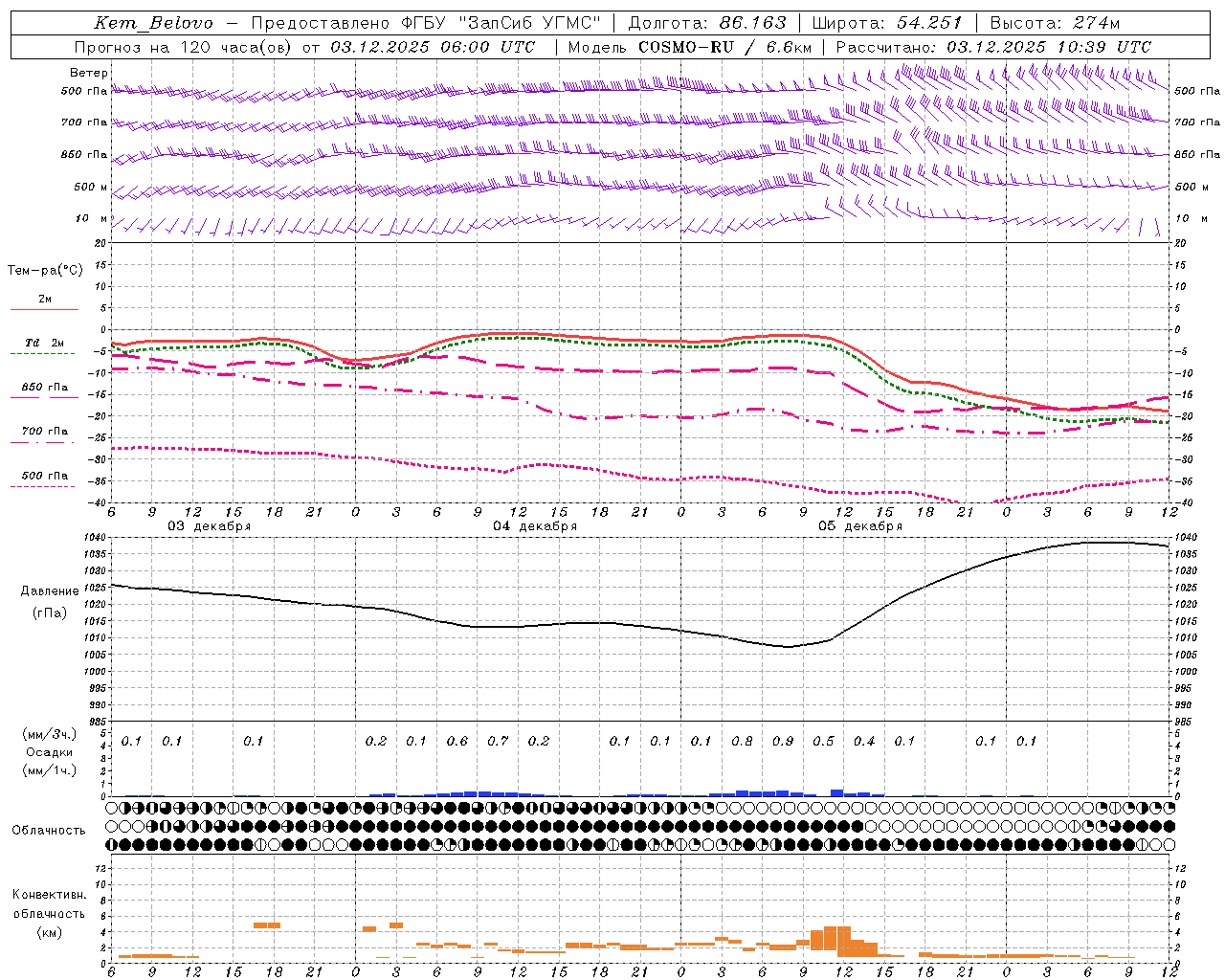This screenshot has width=1225, height=980.
Task: Click the 985 pressure axis value on right
Action: coord(1184,722)
